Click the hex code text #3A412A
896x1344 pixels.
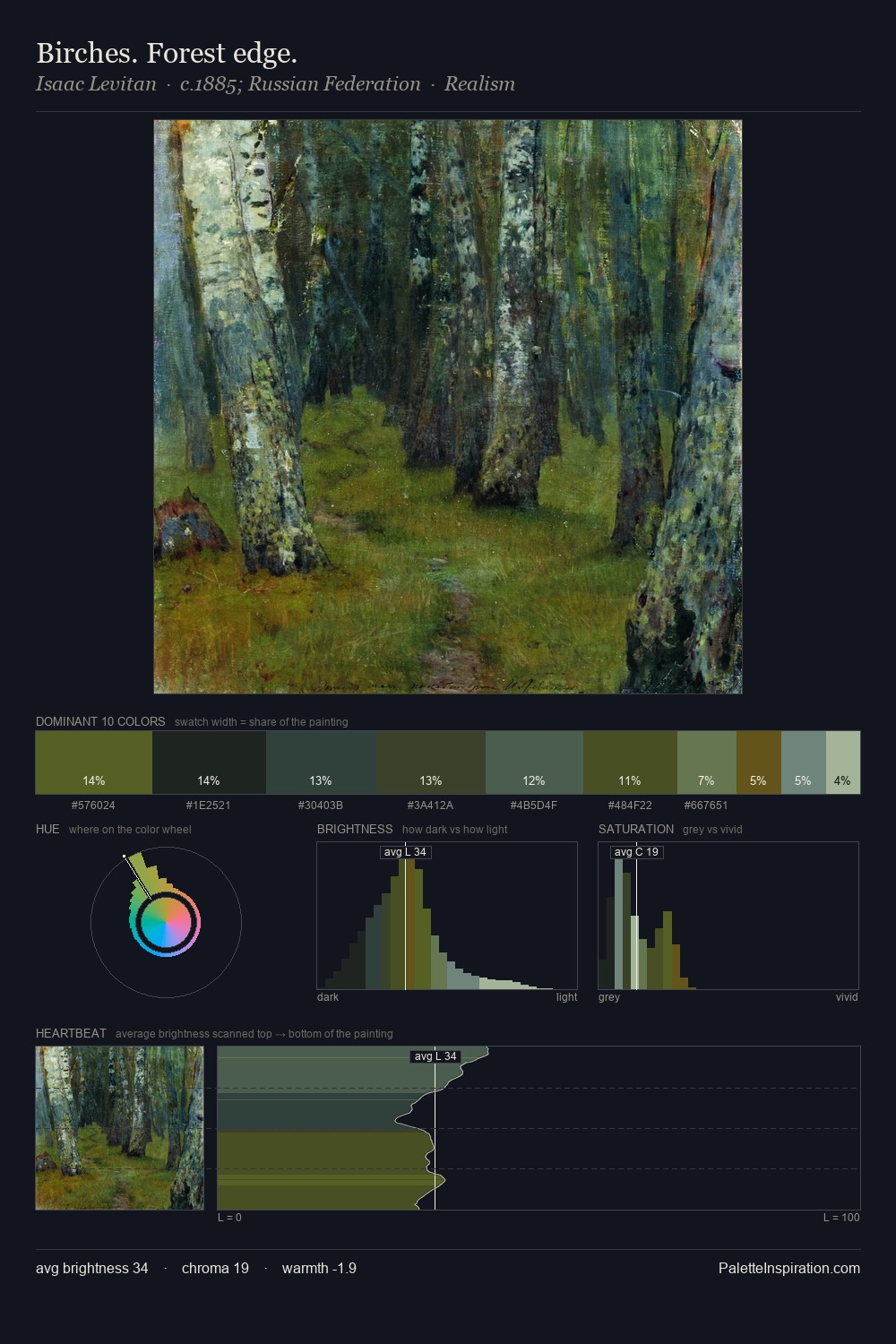(x=430, y=806)
